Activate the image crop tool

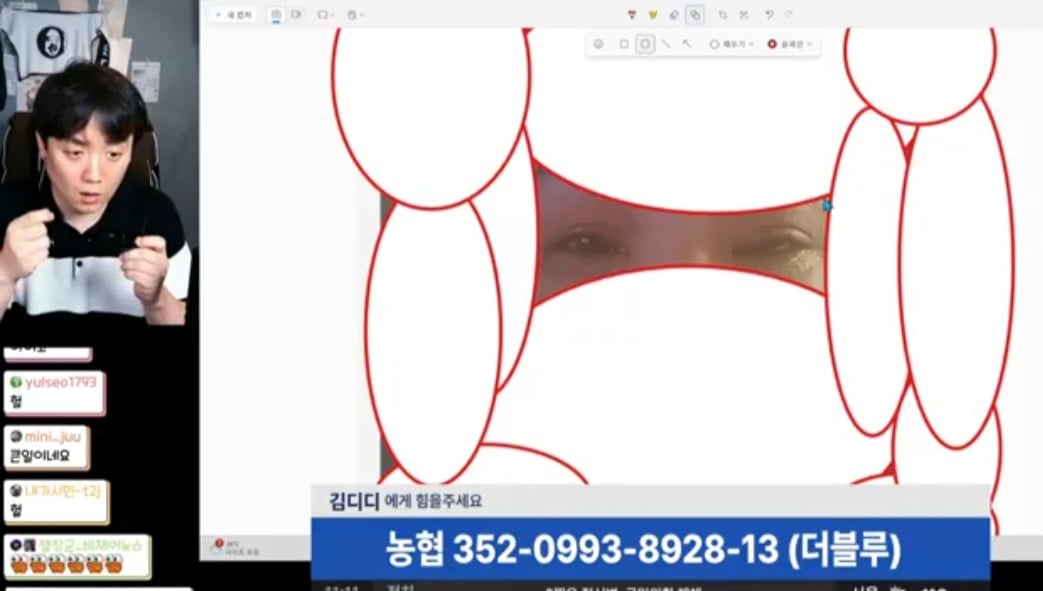pos(723,15)
